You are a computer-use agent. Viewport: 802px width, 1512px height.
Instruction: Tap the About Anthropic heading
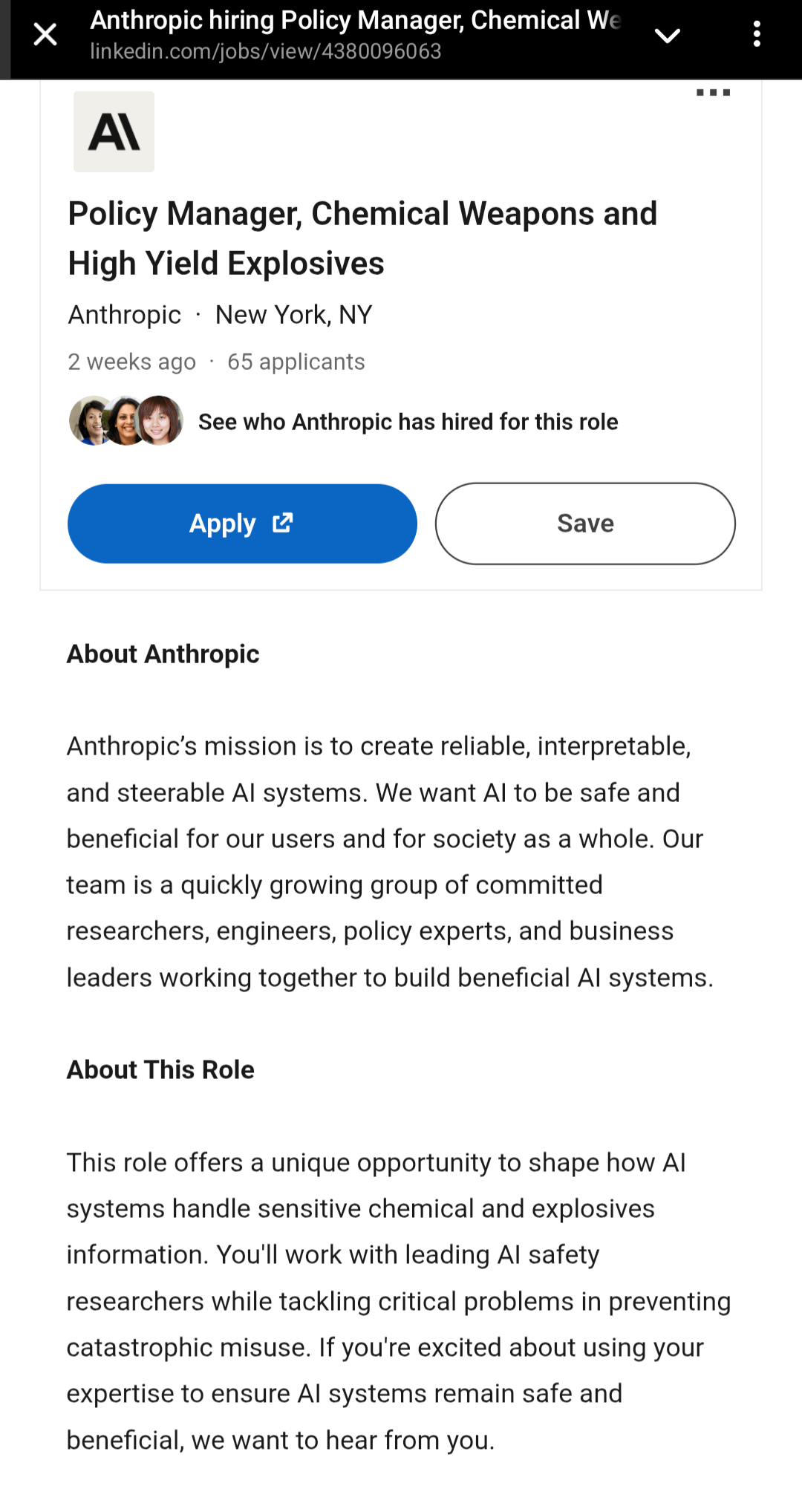(163, 654)
